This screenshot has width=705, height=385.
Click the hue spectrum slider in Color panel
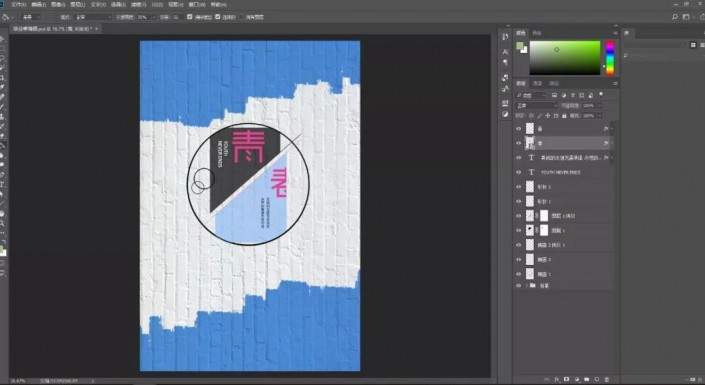click(x=610, y=58)
